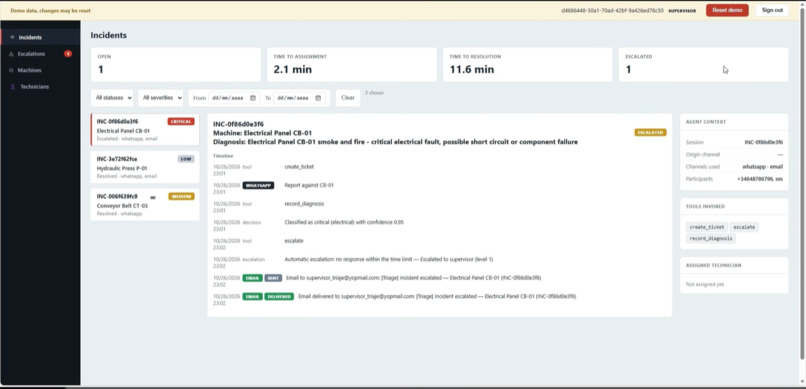Screen dimensions: 806x389
Task: Select incident INC-0f86d0e3f6 Electrical Panel card
Action: 145,129
